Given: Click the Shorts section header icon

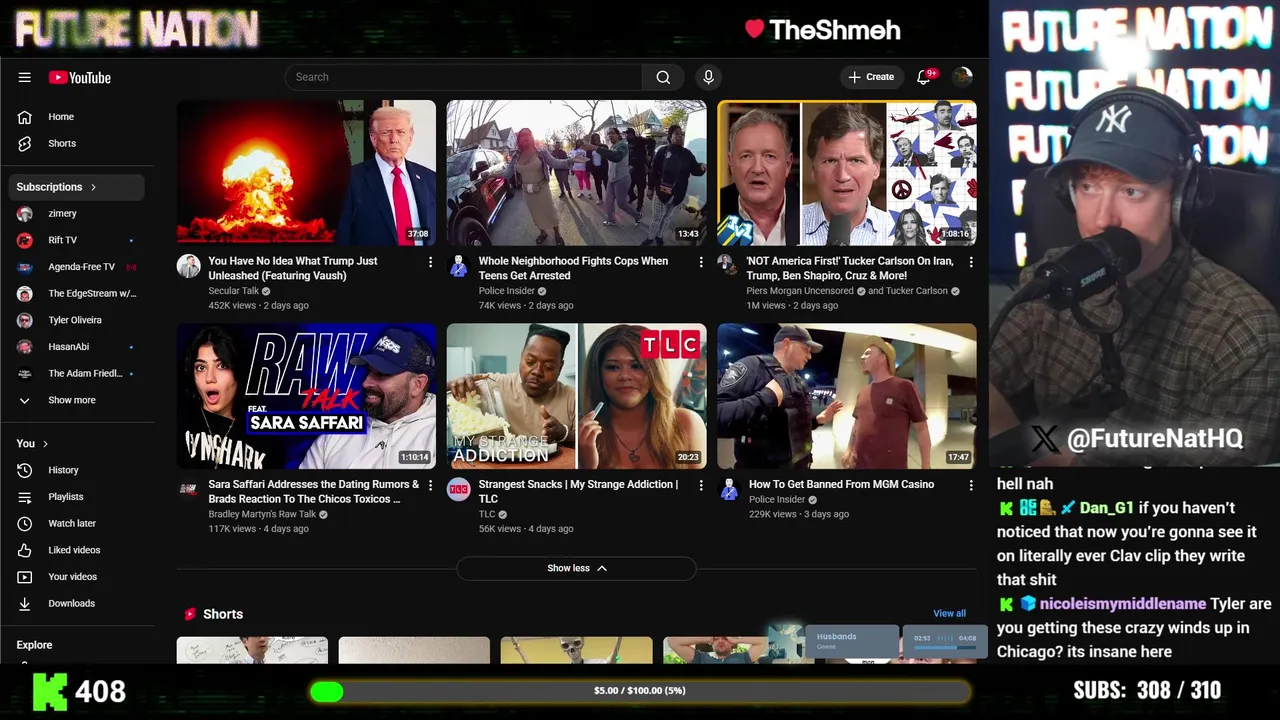Looking at the screenshot, I should point(189,614).
